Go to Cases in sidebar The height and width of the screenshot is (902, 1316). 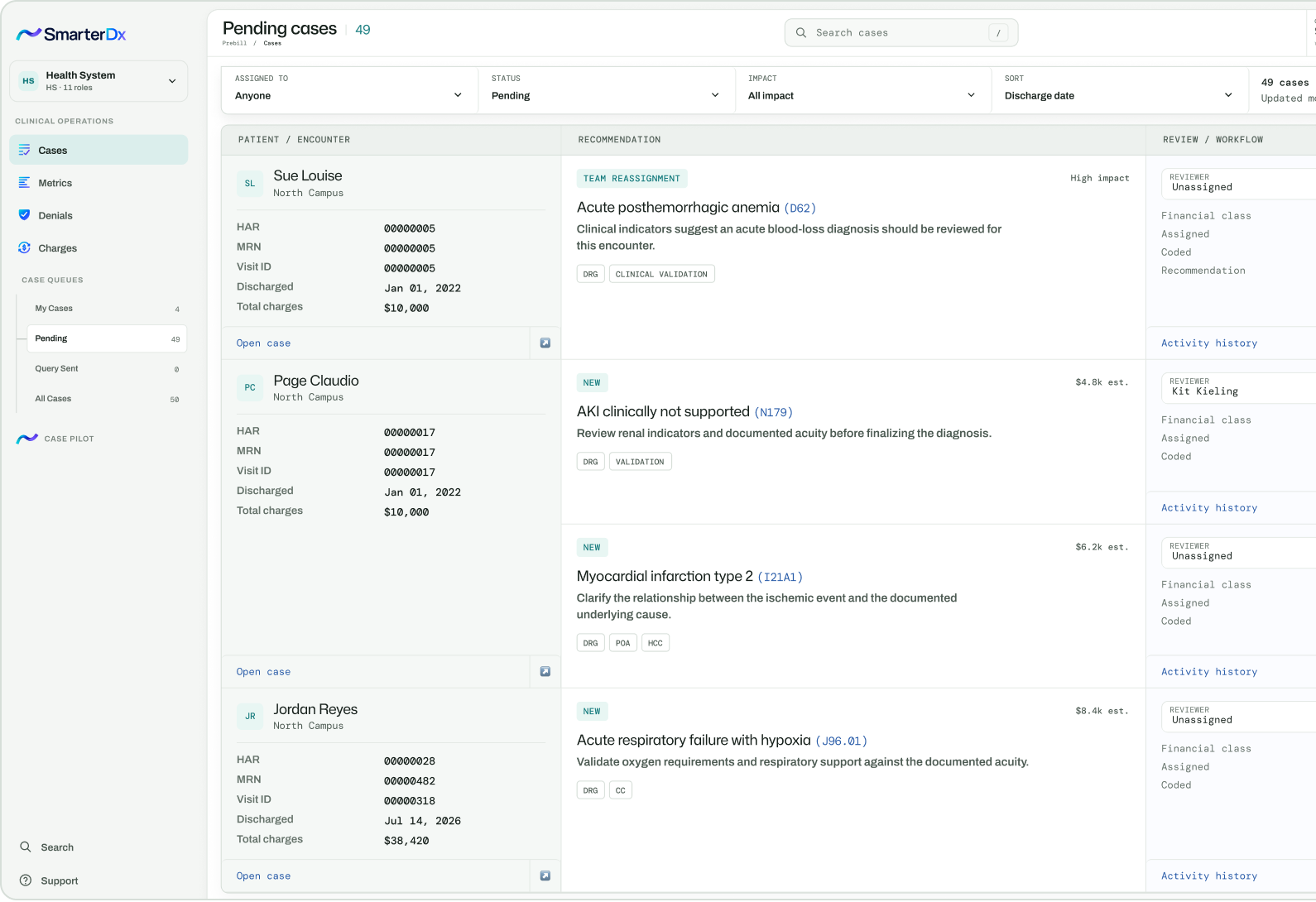click(x=98, y=150)
